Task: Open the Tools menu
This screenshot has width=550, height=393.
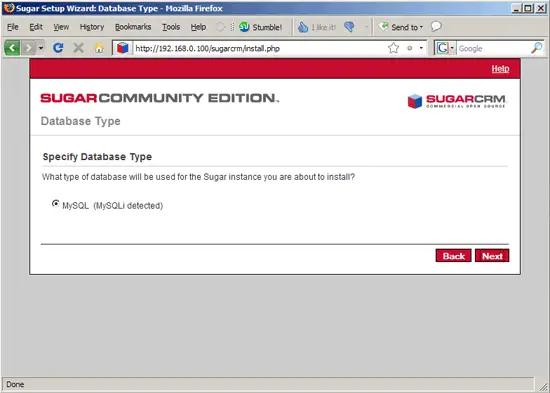Action: (x=171, y=27)
